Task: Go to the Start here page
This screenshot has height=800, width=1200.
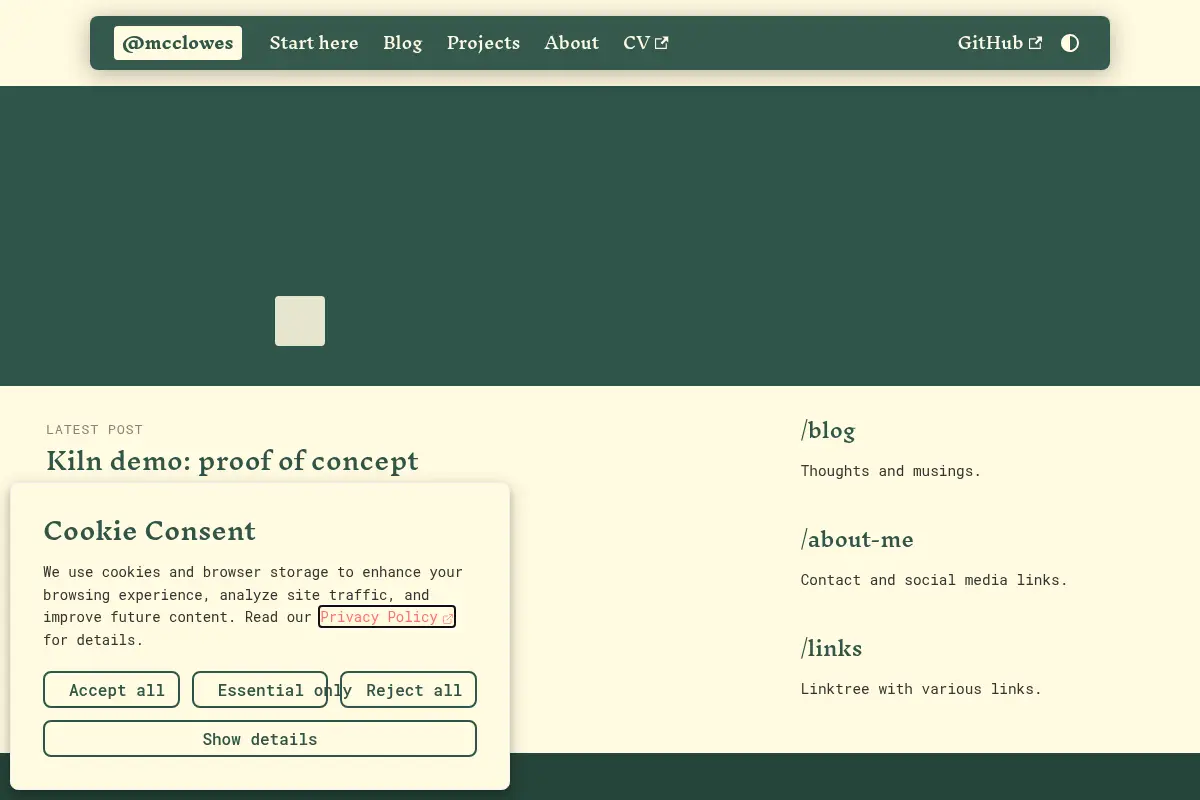Action: (314, 43)
